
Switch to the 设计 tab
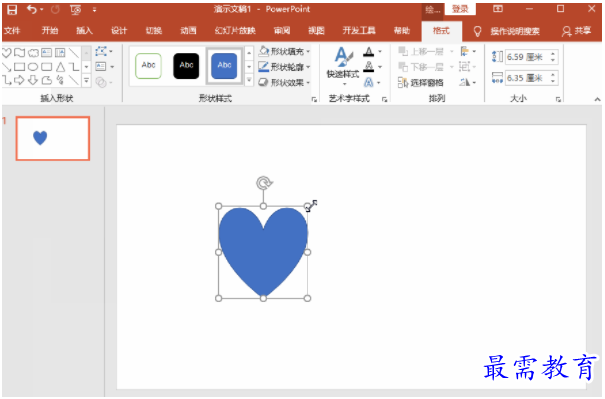point(119,30)
